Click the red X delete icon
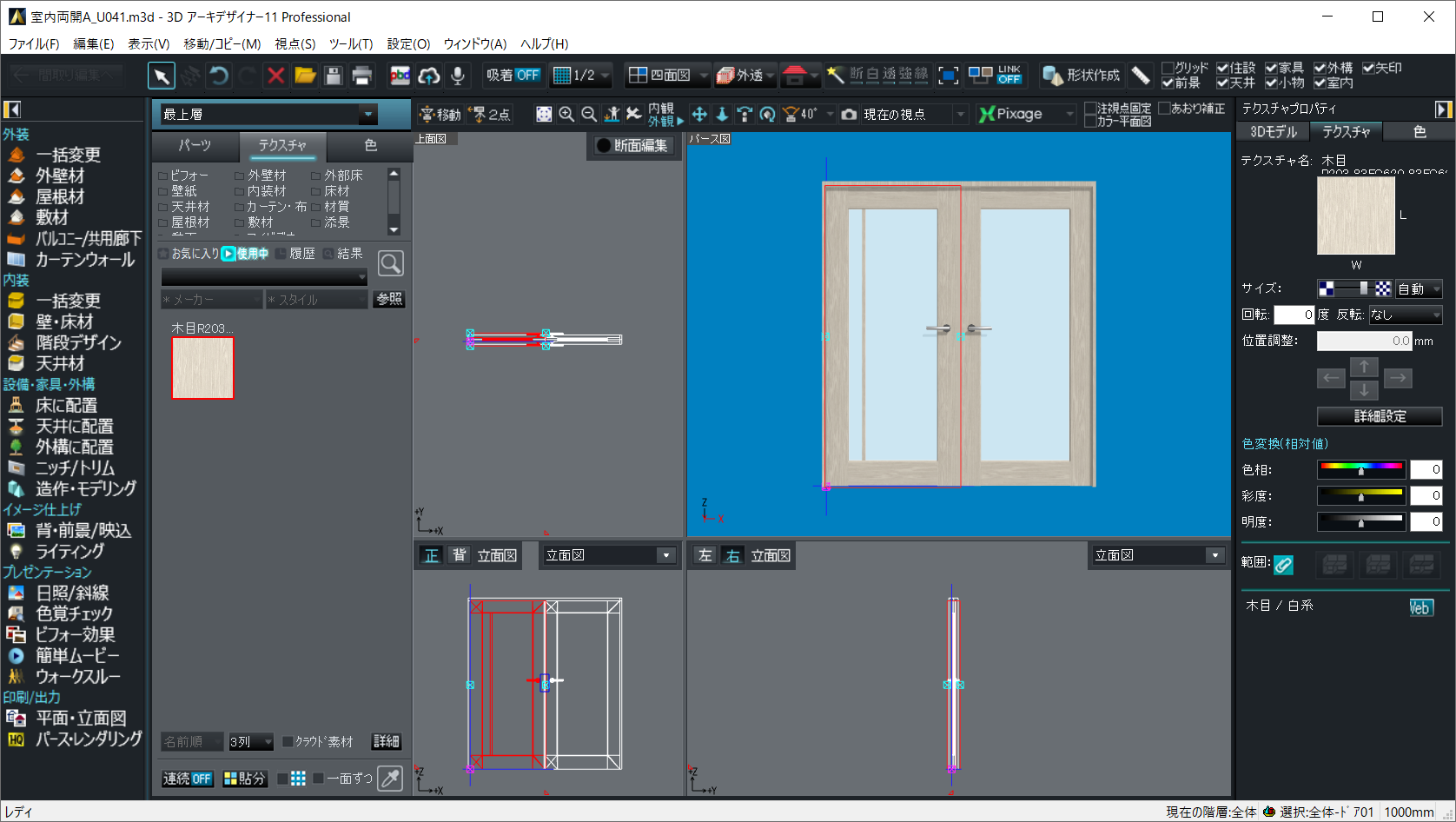This screenshot has height=822, width=1456. pos(276,76)
